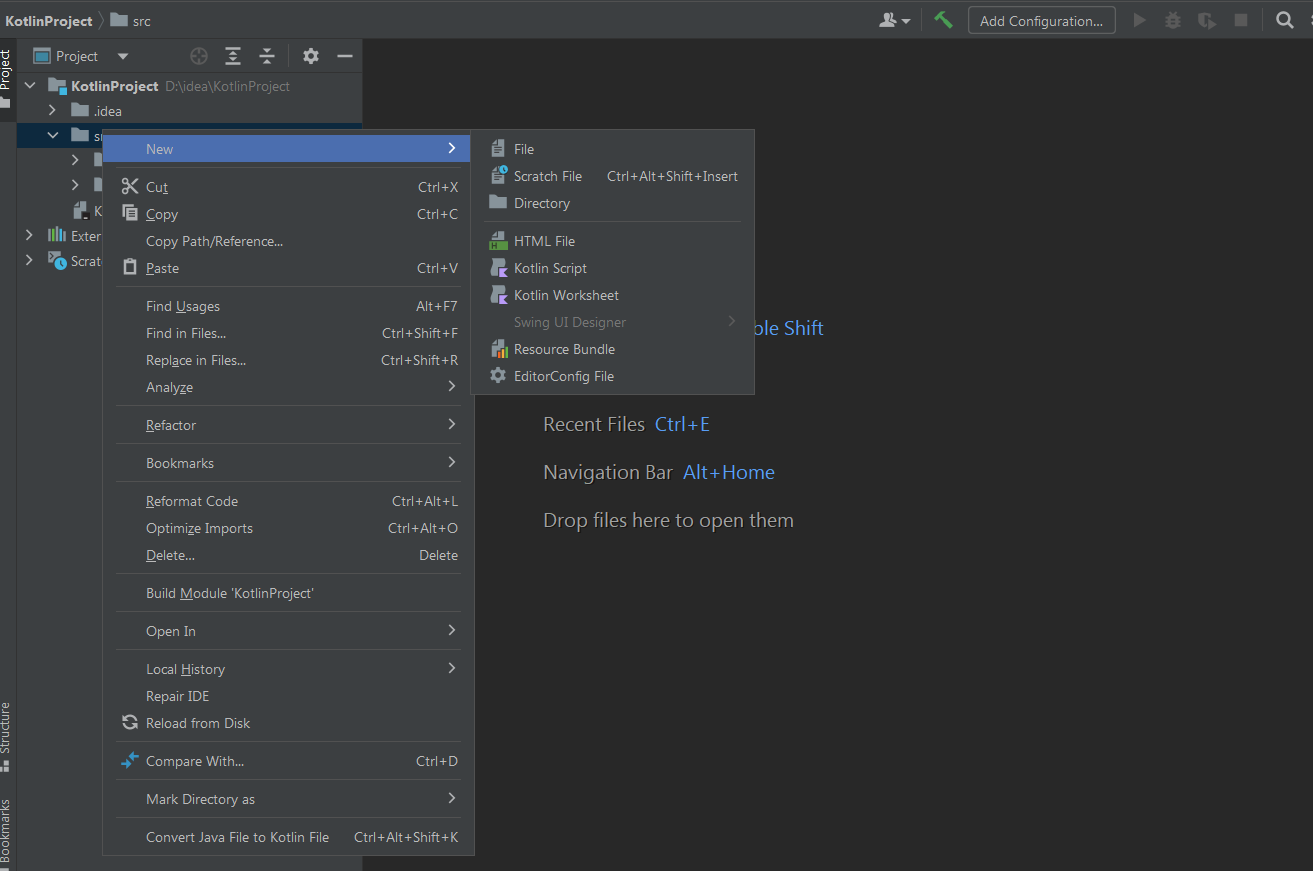Select Copy Path/Reference... menu entry

288,241
